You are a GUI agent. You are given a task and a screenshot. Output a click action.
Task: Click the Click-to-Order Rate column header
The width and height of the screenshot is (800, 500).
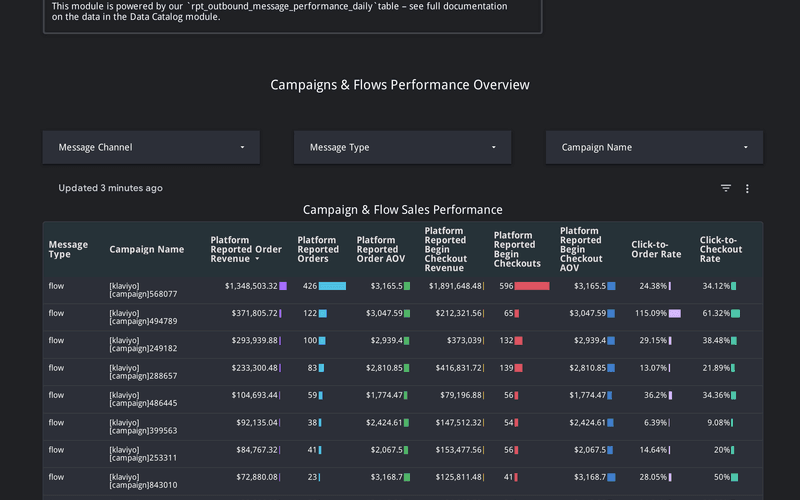click(656, 249)
